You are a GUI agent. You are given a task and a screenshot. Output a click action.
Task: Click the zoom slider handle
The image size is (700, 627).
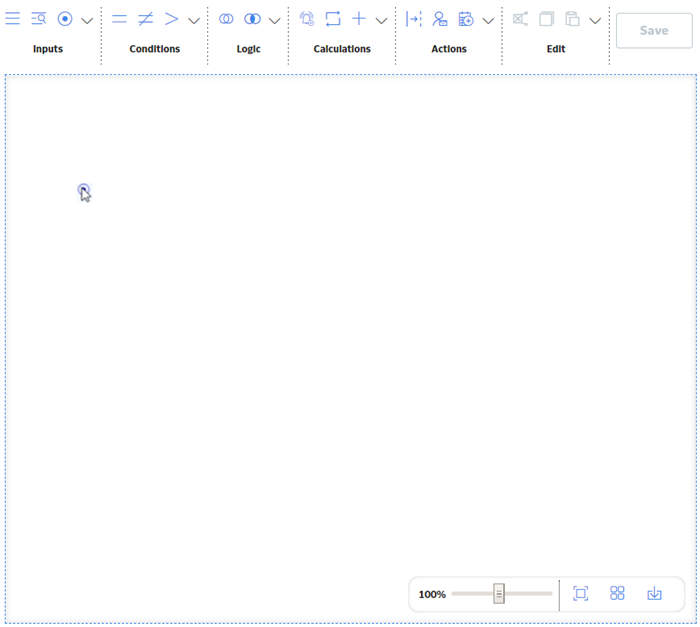click(x=499, y=594)
